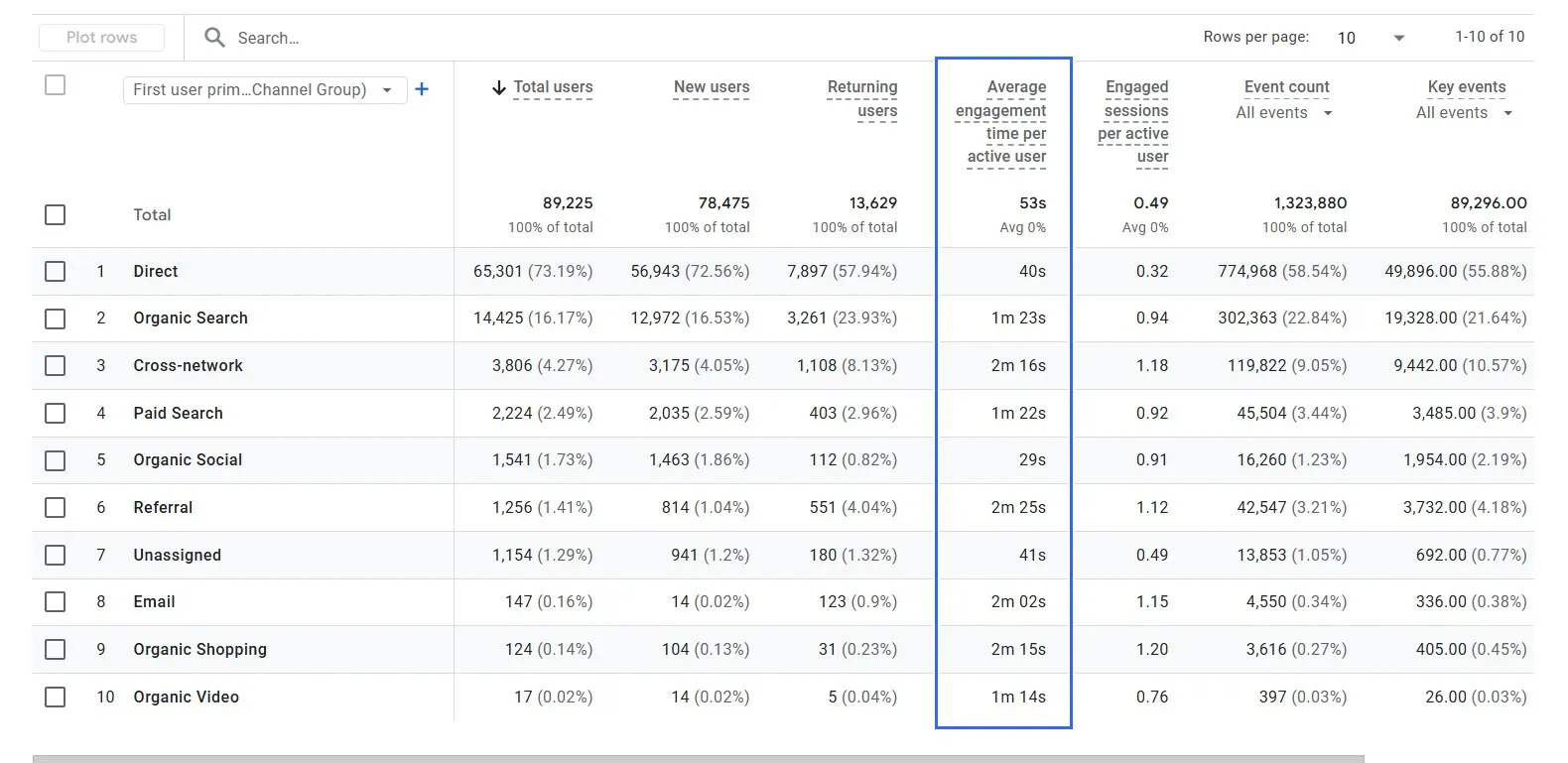Check the Total row checkbox
This screenshot has width=1568, height=763.
[x=56, y=215]
